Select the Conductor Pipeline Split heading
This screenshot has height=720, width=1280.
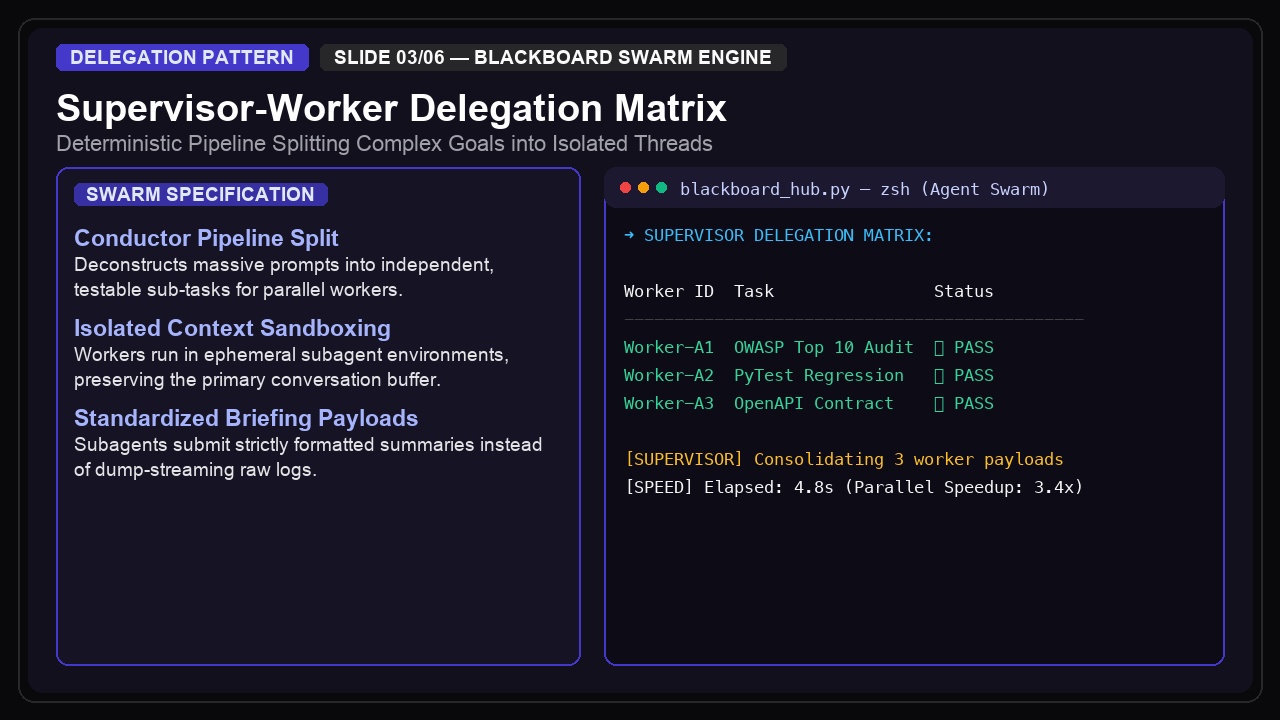(x=206, y=238)
